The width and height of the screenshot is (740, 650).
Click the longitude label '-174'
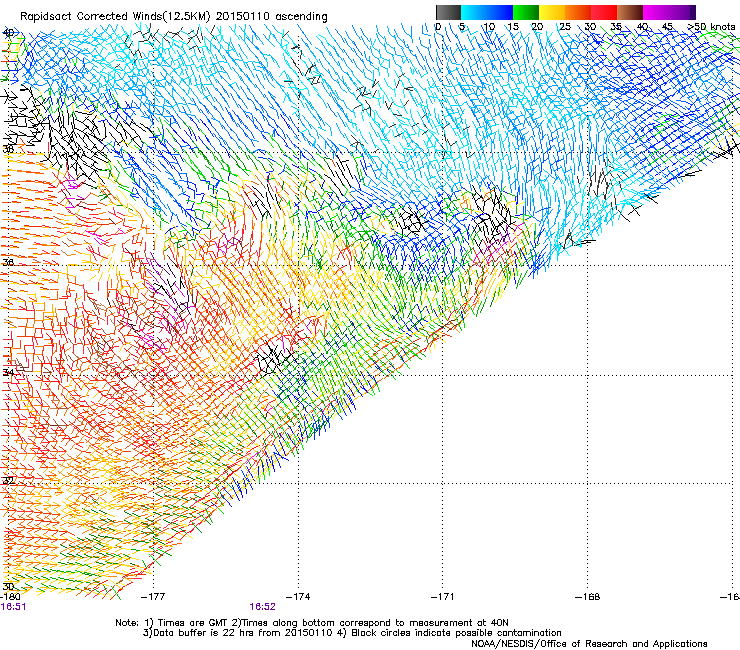(298, 597)
